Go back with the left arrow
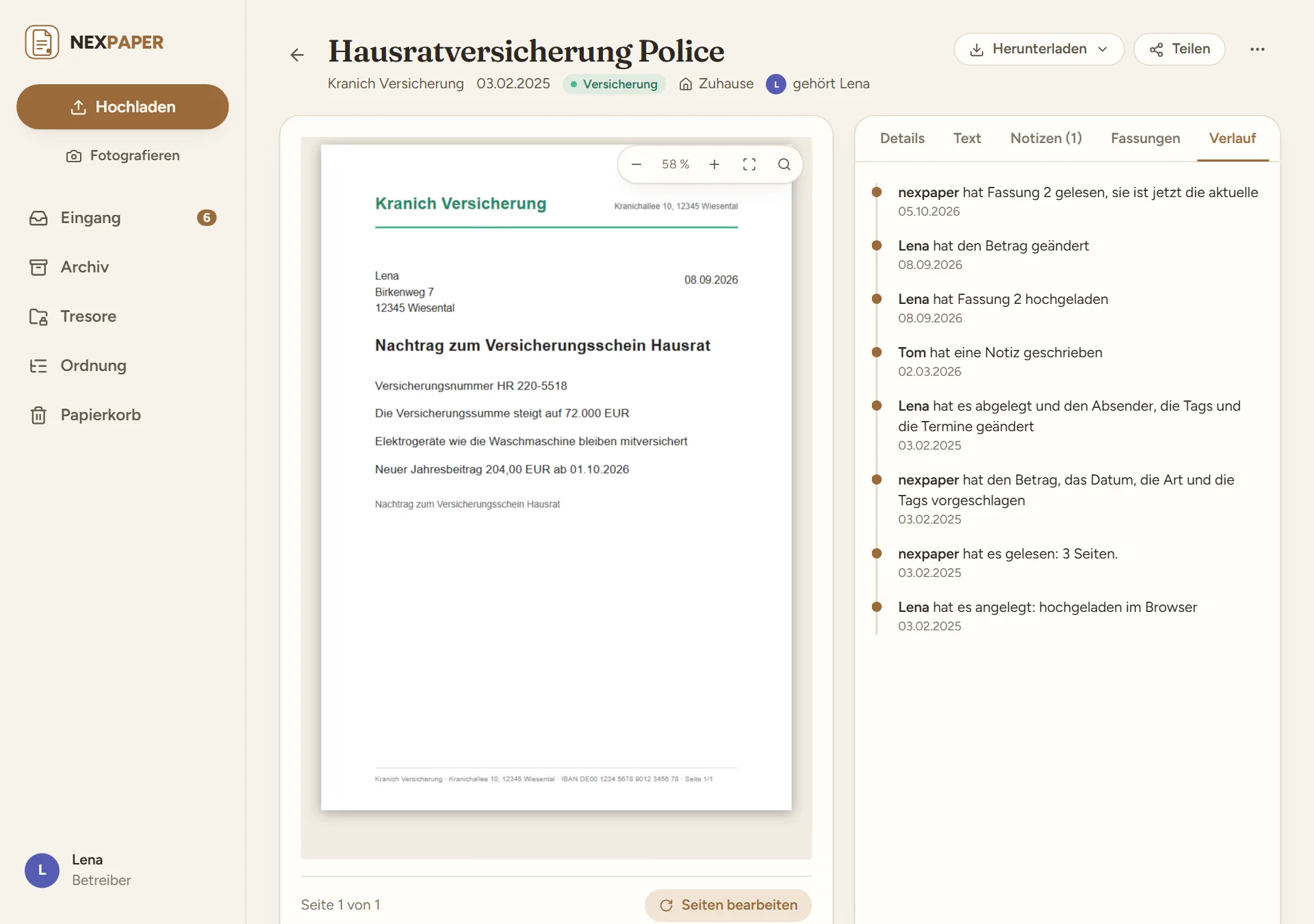The width and height of the screenshot is (1314, 924). point(297,55)
